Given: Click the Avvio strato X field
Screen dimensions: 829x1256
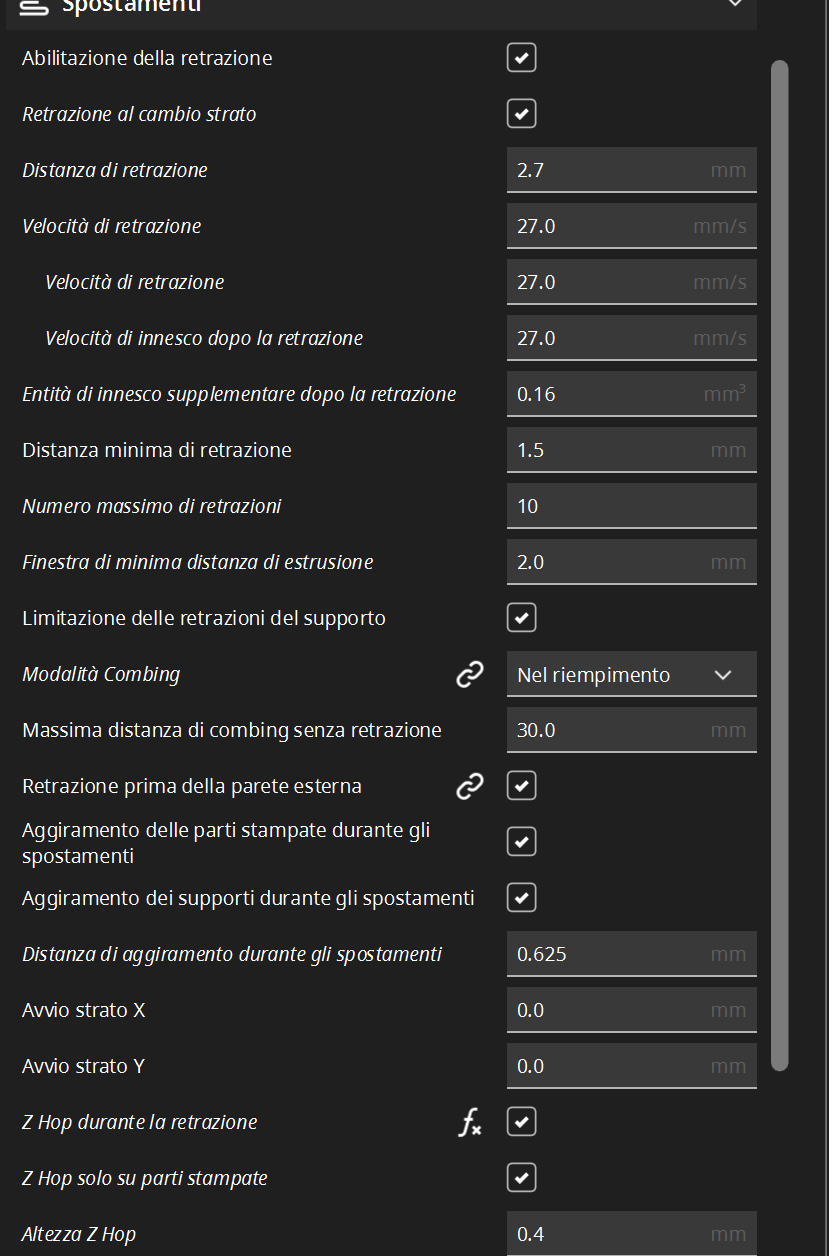Looking at the screenshot, I should (x=632, y=1010).
